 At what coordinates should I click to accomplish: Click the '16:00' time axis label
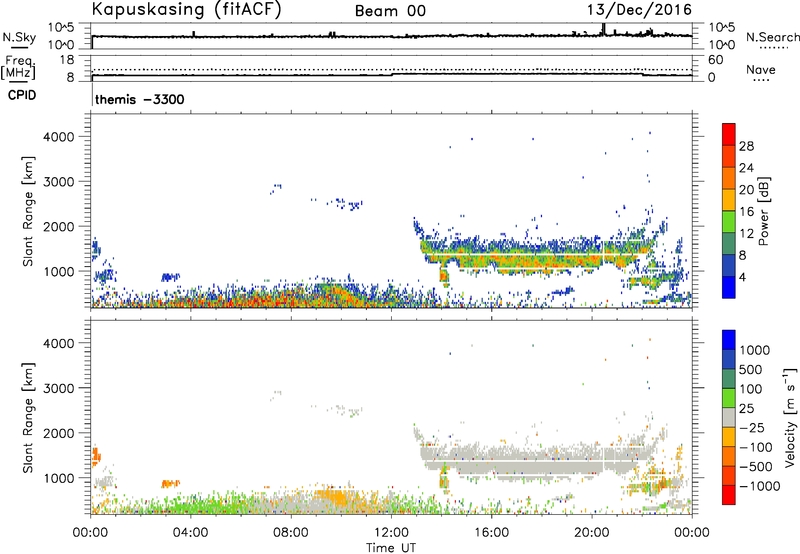[491, 533]
